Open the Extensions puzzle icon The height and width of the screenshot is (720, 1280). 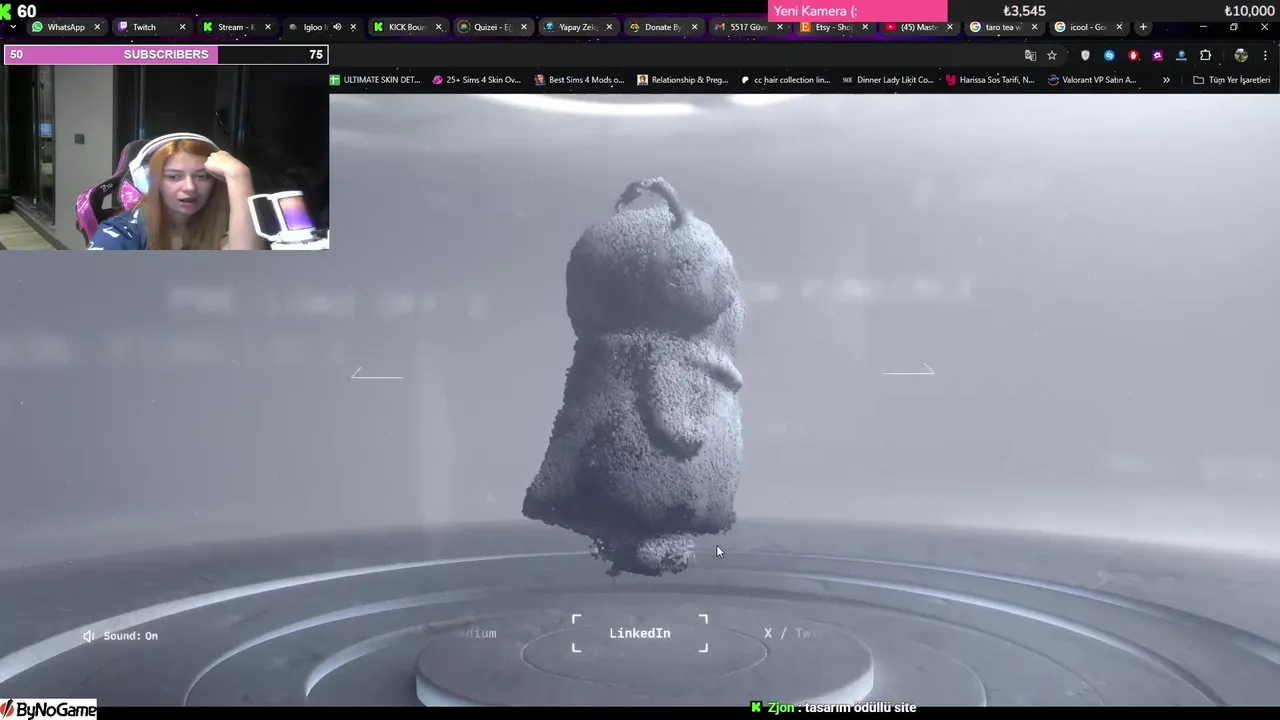pyautogui.click(x=1205, y=55)
